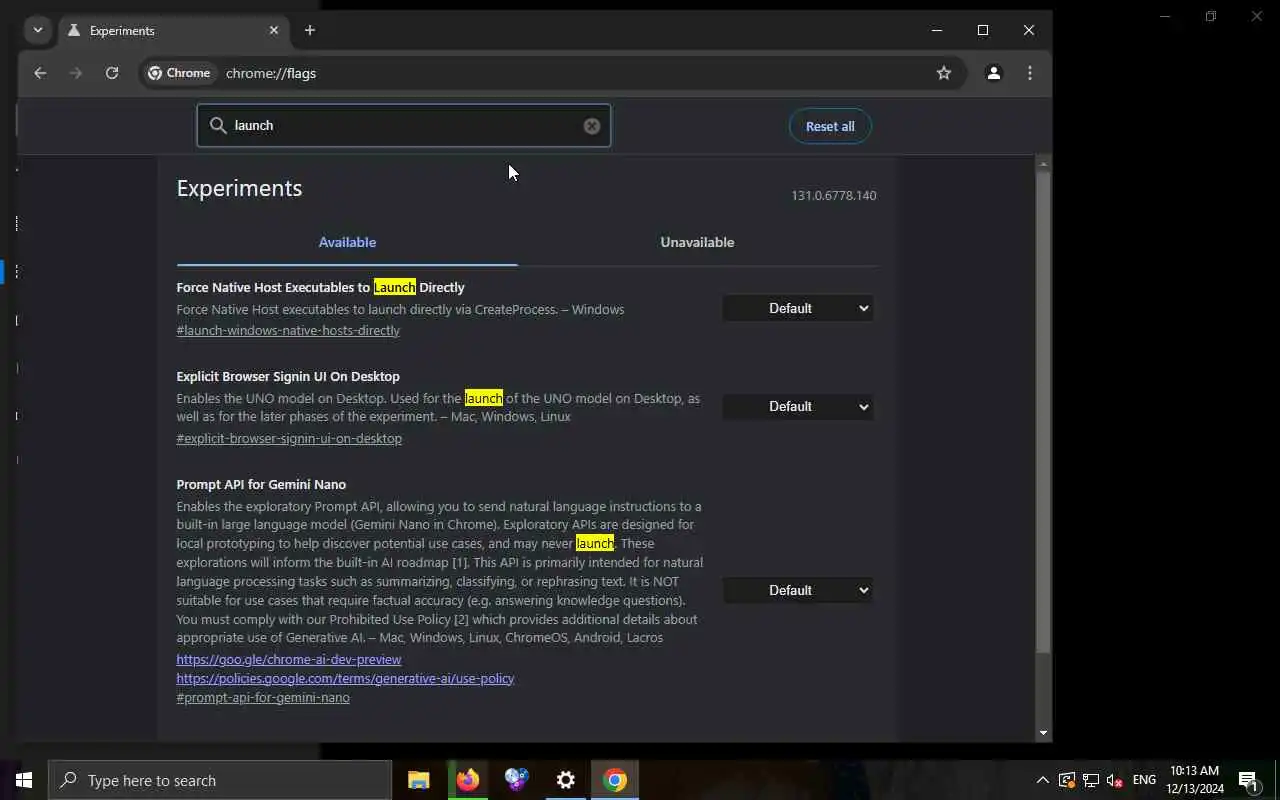Select the Experiments browser tab
The width and height of the screenshot is (1280, 800).
point(173,30)
